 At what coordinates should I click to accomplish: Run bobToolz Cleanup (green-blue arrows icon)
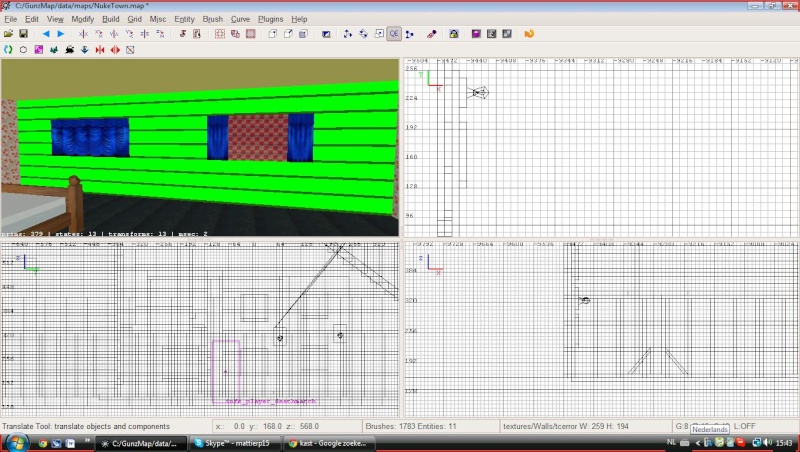point(8,49)
